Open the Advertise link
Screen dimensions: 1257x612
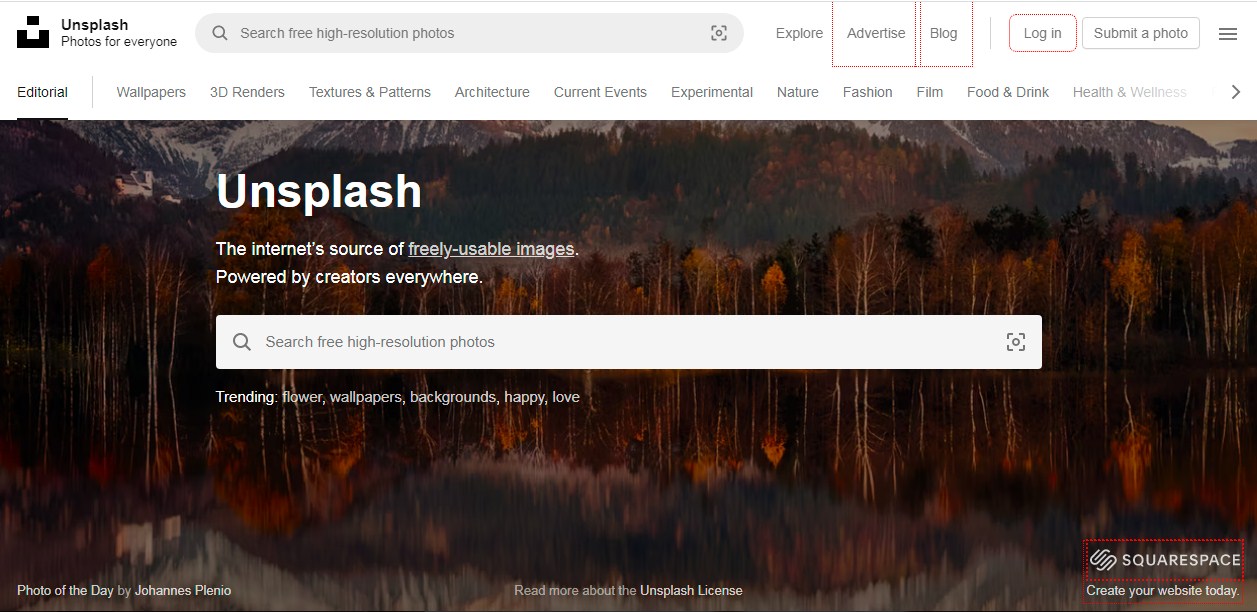[x=876, y=33]
